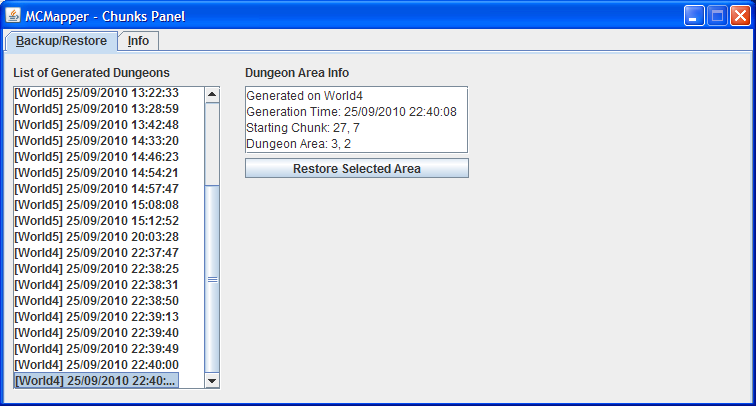Image resolution: width=756 pixels, height=406 pixels.
Task: Pick the World4 22:39:13 dungeon
Action: click(x=97, y=317)
